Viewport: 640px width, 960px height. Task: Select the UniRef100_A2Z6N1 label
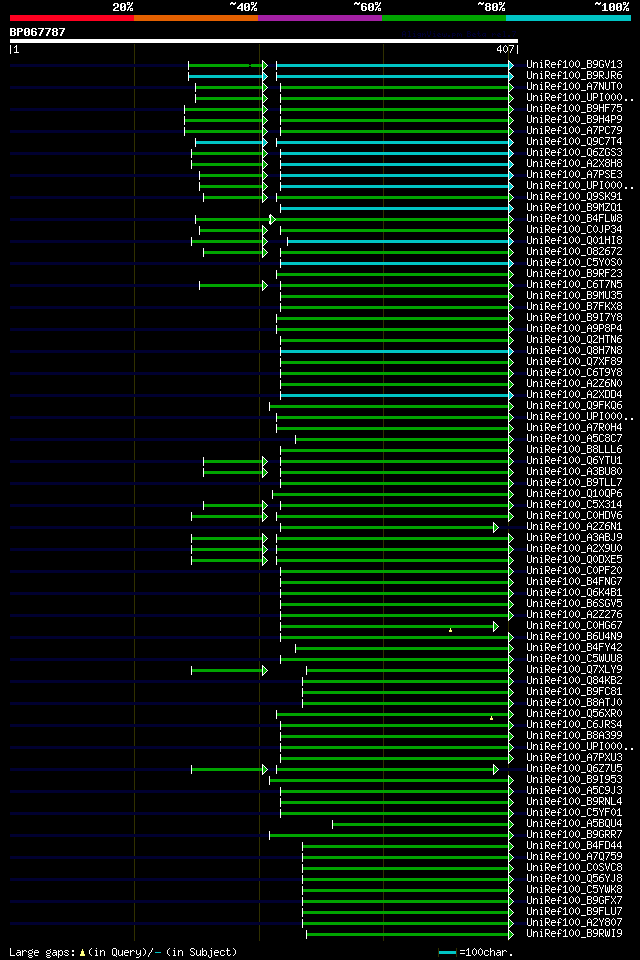tap(574, 527)
